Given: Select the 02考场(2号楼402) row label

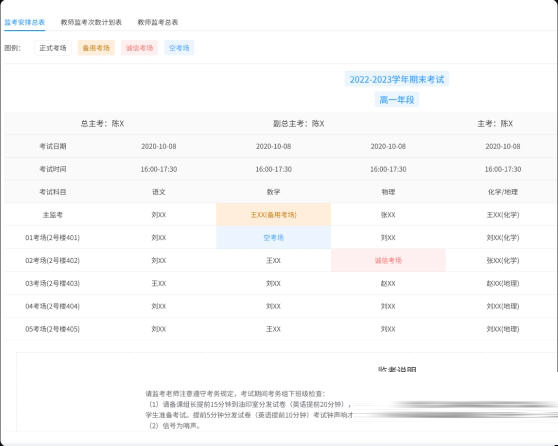Looking at the screenshot, I should 52,261.
